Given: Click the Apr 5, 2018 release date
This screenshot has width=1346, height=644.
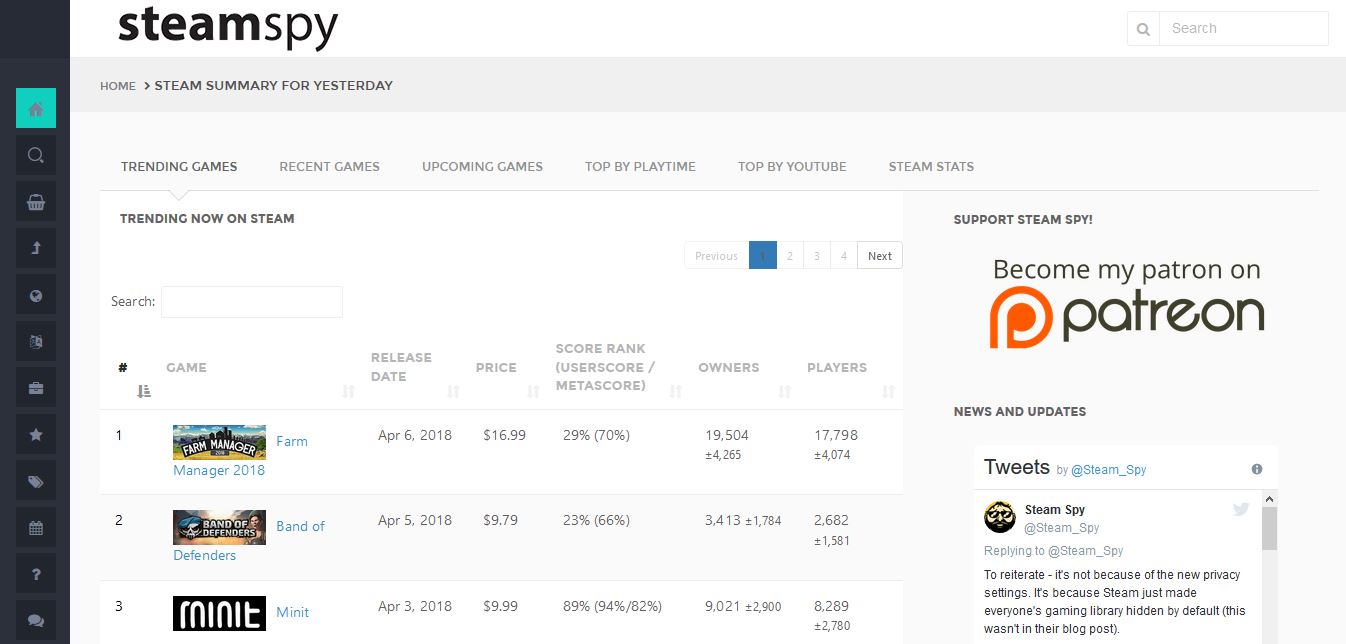Looking at the screenshot, I should point(415,520).
